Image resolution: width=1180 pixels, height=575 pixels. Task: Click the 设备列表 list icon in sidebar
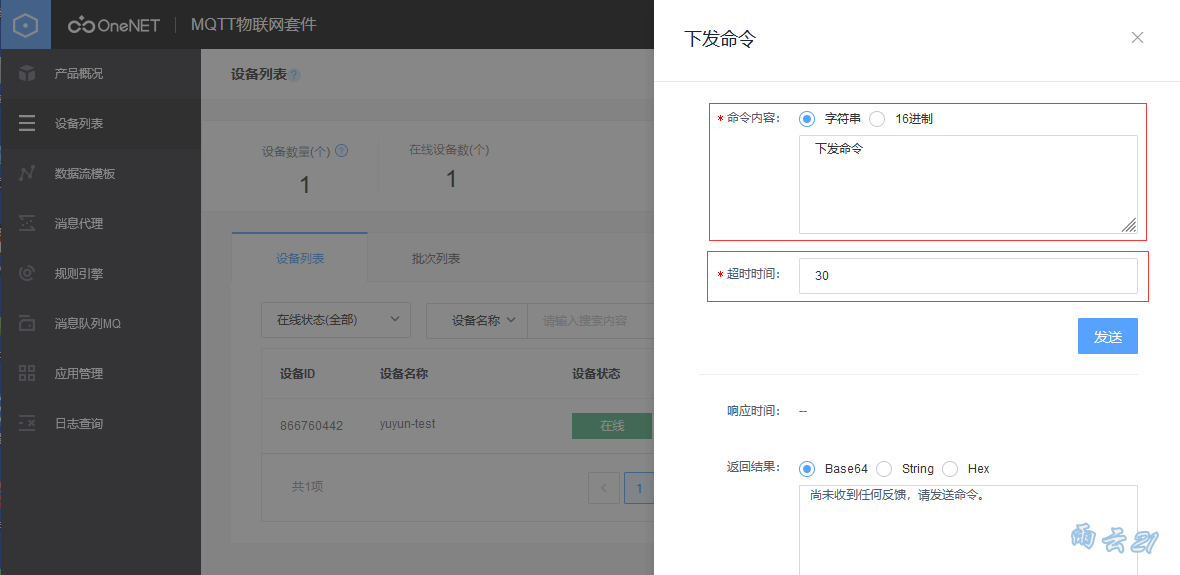[27, 123]
